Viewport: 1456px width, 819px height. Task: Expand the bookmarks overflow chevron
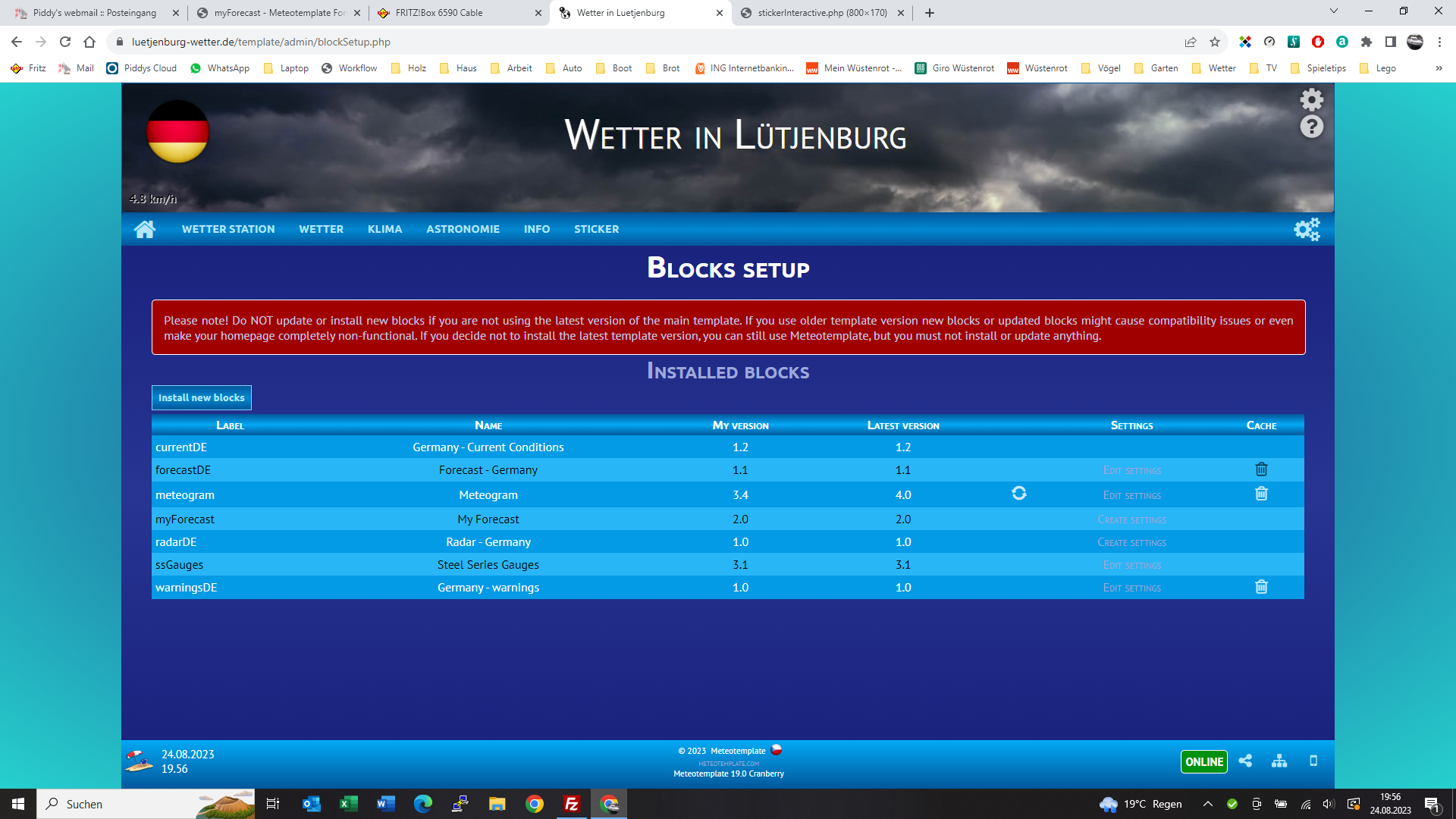[x=1439, y=67]
